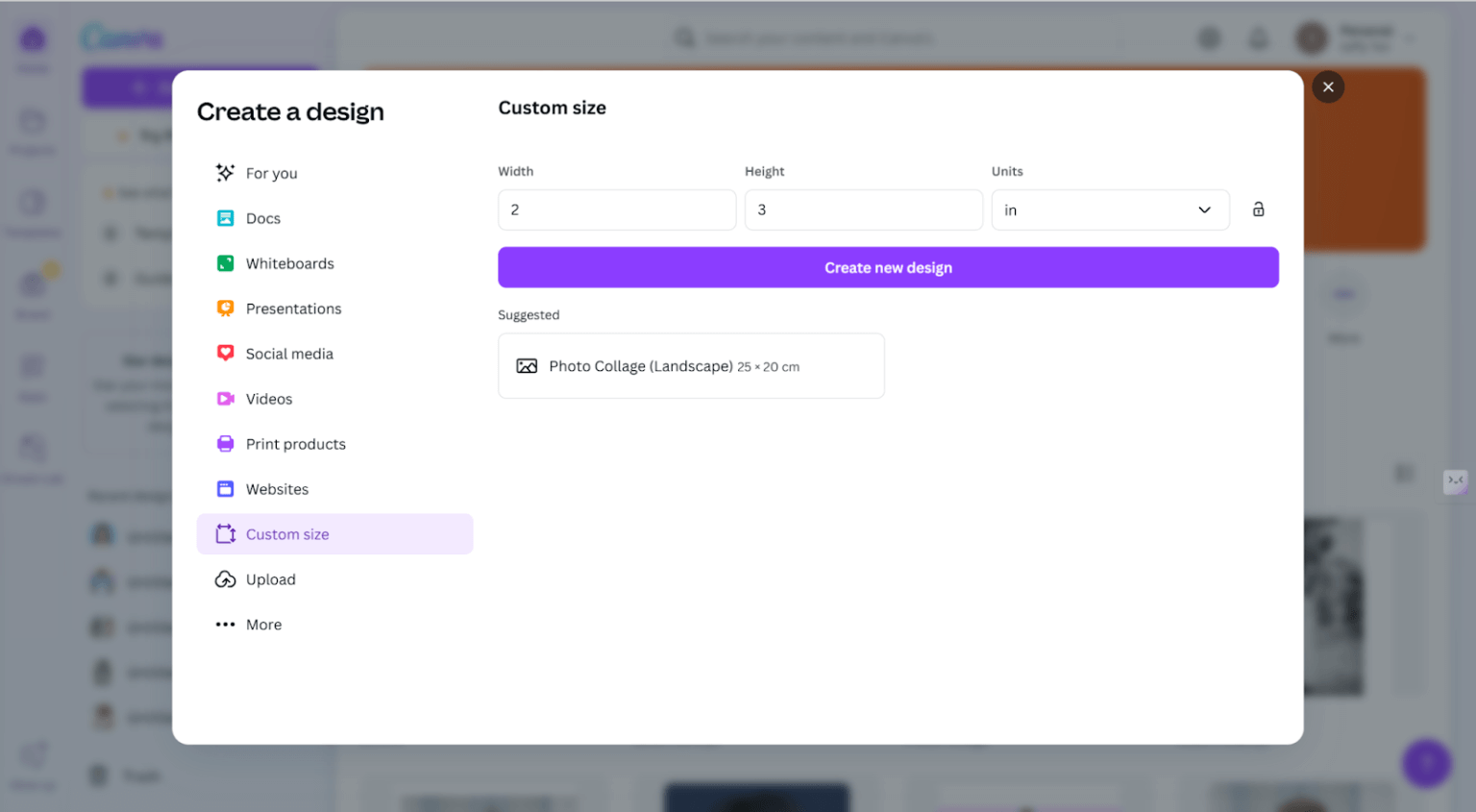
Task: Click the Print products printer icon
Action: click(x=225, y=444)
